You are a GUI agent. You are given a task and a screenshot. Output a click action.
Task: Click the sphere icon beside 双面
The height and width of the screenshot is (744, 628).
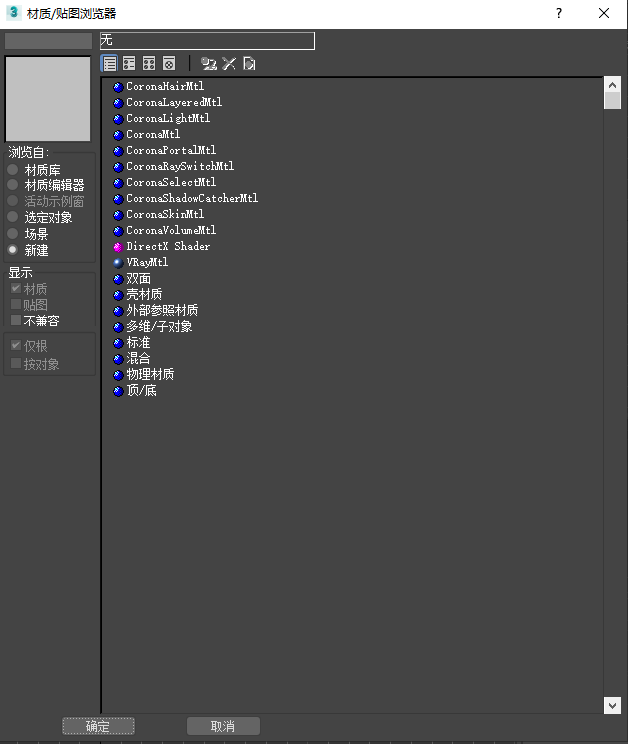pos(119,279)
